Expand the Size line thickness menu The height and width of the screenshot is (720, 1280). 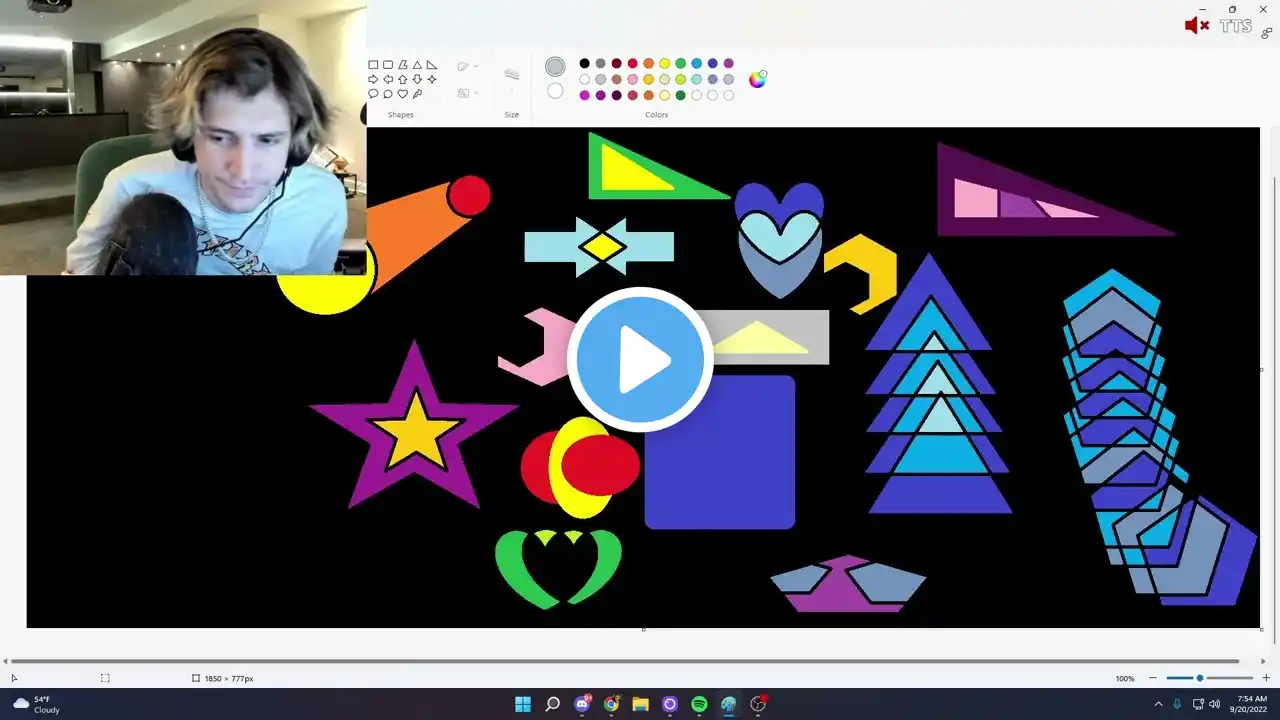click(x=512, y=82)
